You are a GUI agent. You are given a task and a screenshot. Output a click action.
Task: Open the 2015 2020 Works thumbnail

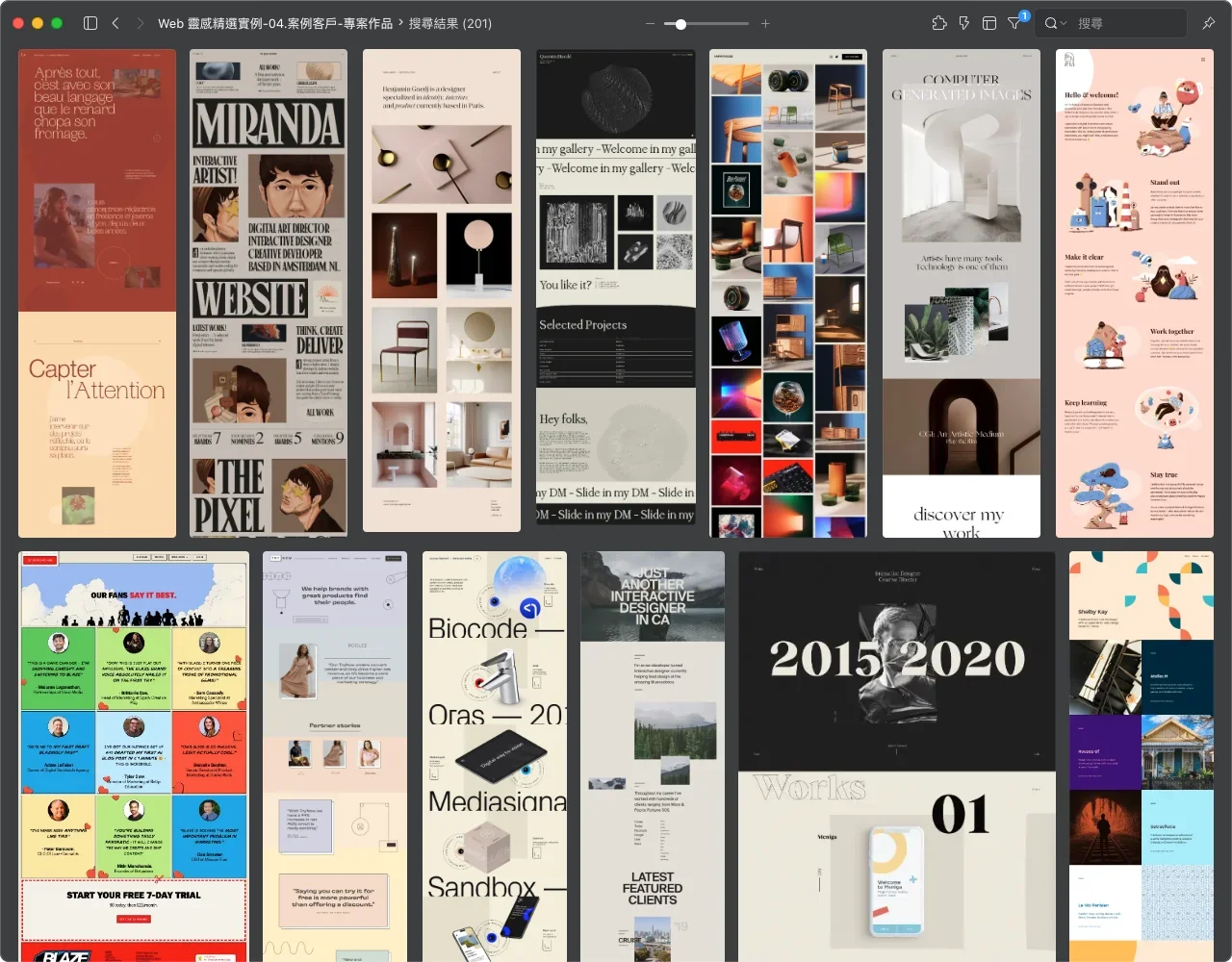(897, 756)
